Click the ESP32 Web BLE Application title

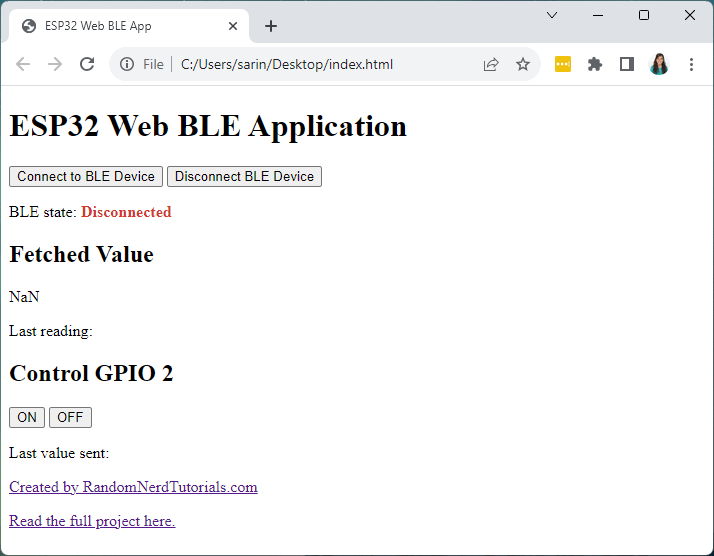(208, 126)
